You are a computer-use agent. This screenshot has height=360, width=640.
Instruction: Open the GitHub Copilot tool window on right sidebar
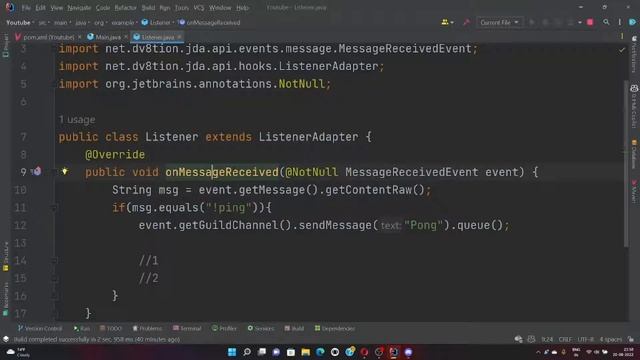pyautogui.click(x=634, y=106)
